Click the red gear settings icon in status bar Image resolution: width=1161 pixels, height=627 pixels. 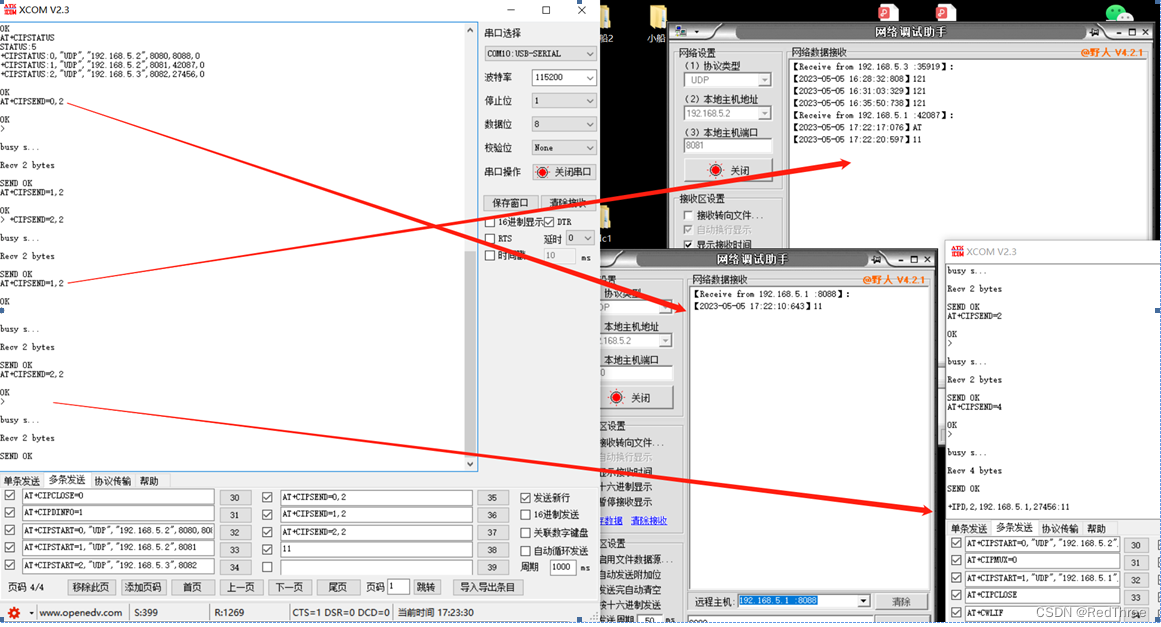tap(13, 613)
